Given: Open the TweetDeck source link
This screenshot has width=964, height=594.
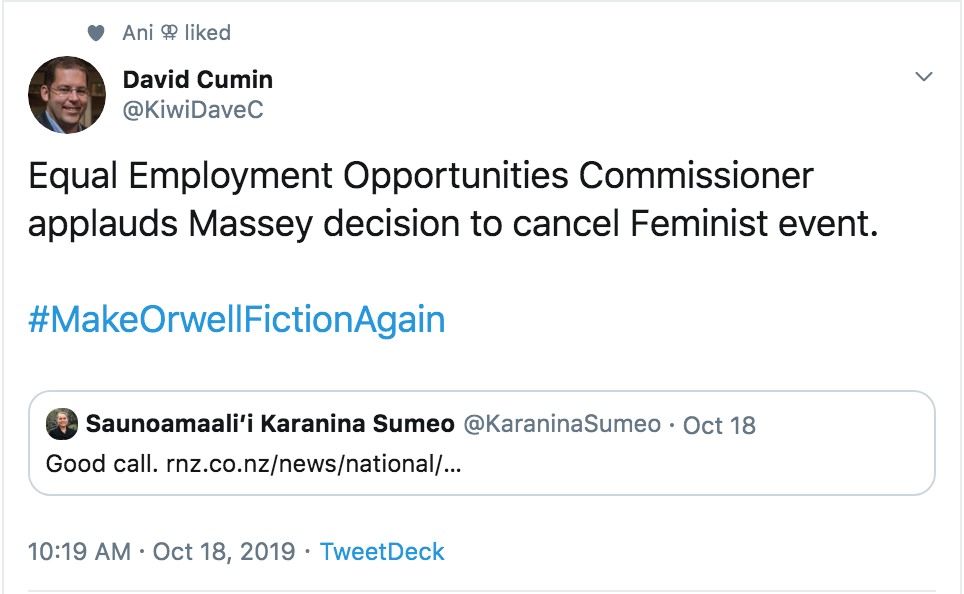Looking at the screenshot, I should (382, 551).
